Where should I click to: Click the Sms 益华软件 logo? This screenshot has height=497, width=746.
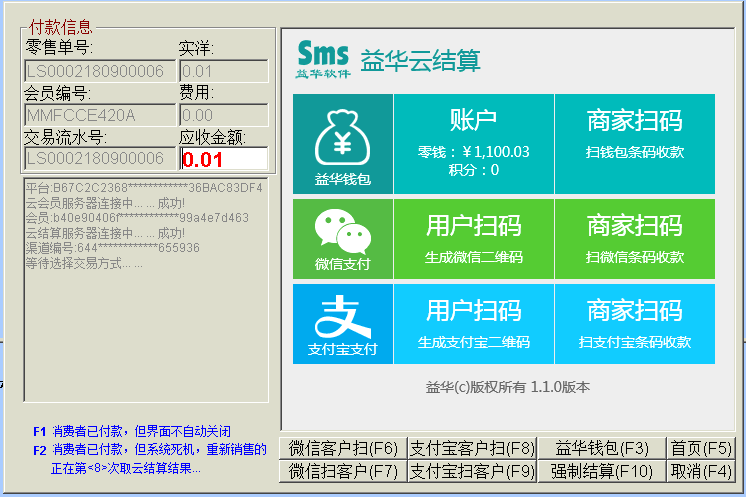tap(323, 59)
